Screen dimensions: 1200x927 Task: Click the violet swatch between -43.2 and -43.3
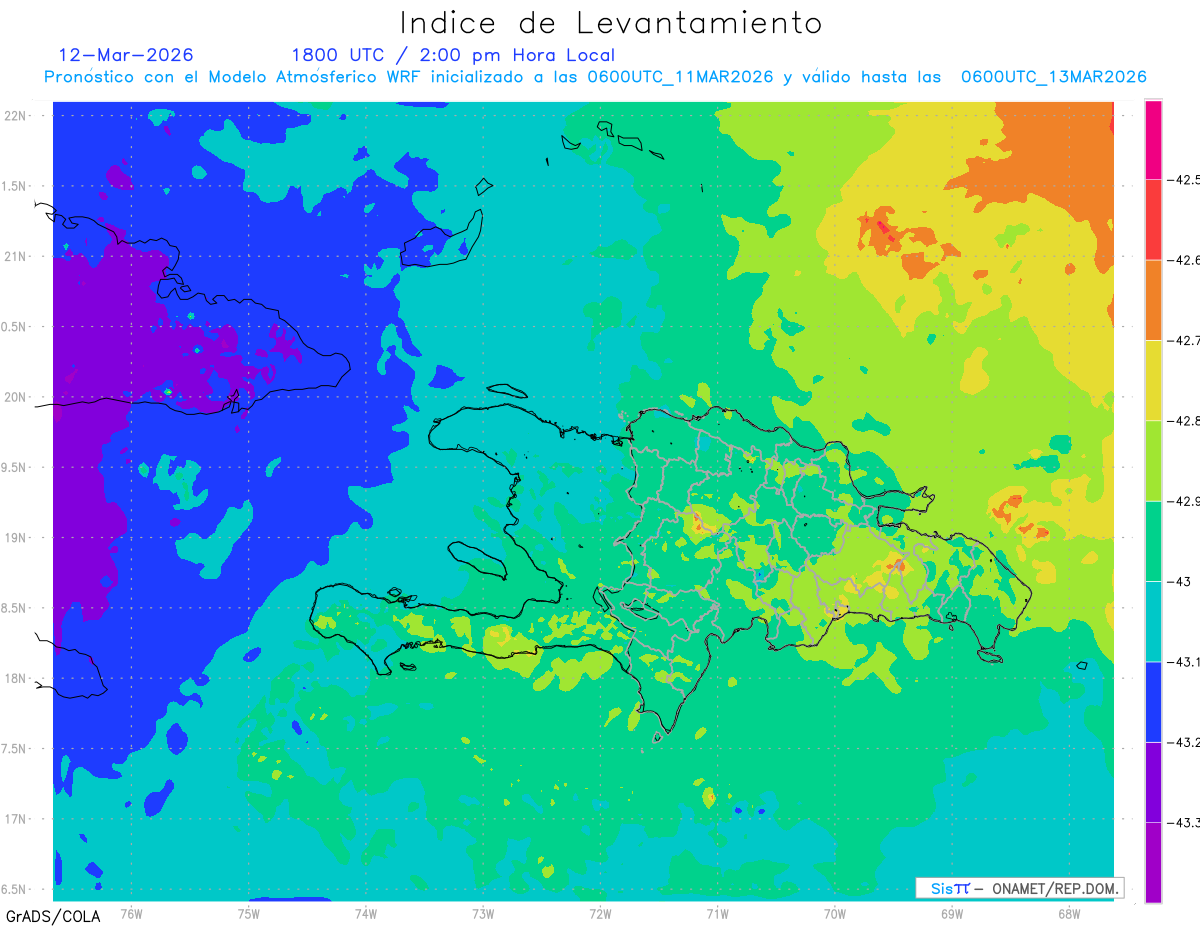pyautogui.click(x=1153, y=782)
